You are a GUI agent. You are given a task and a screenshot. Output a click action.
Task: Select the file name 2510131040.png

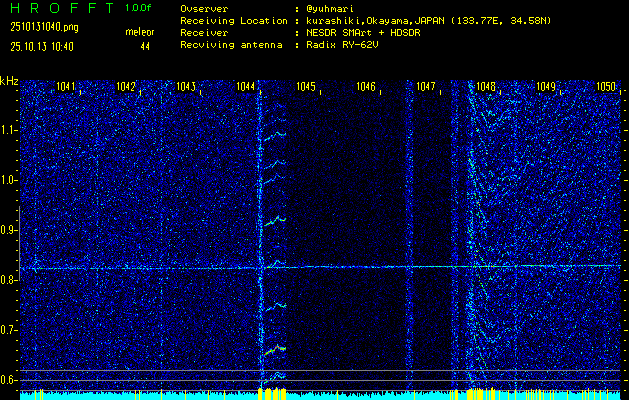point(44,28)
